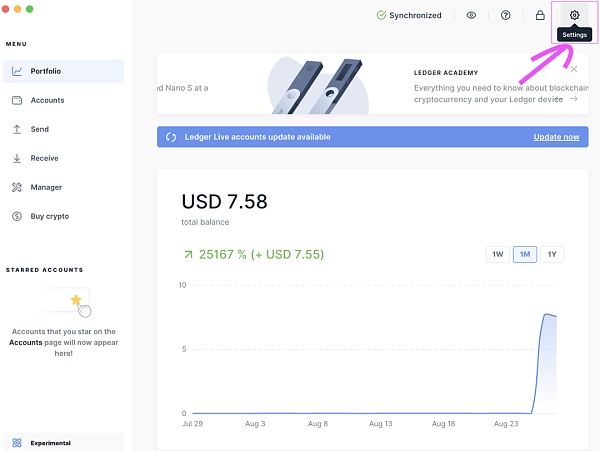The image size is (600, 451).
Task: Open Settings gear icon
Action: point(574,15)
